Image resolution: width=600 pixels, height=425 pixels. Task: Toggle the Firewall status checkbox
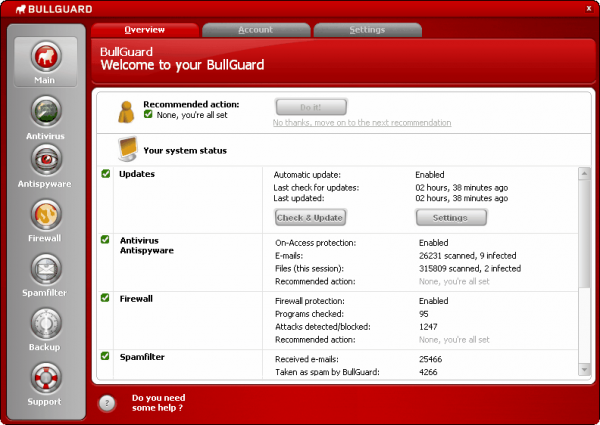tap(105, 298)
